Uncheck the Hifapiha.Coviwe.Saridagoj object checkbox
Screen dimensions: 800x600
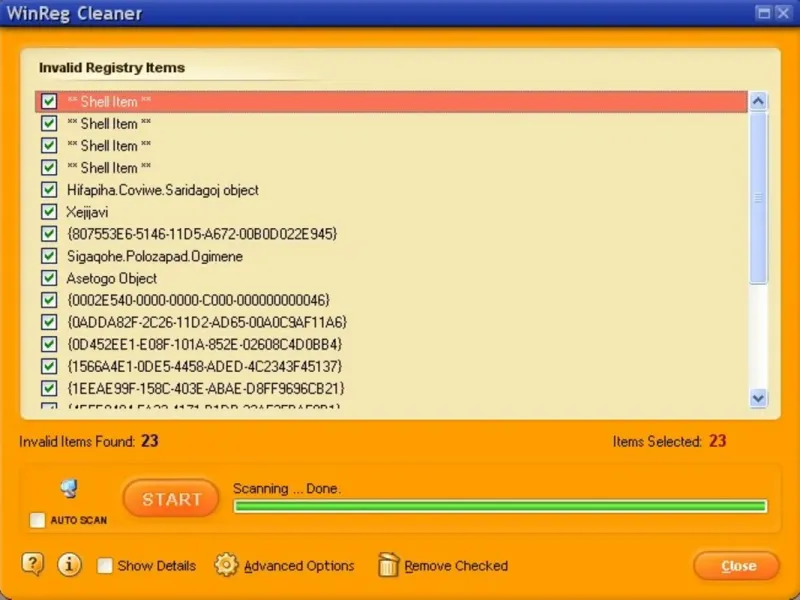(49, 189)
